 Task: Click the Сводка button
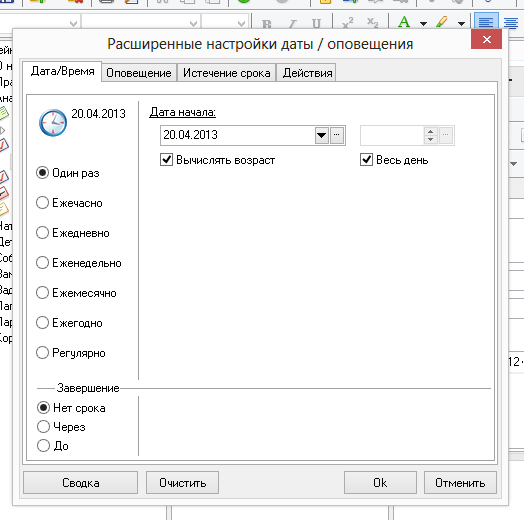coord(81,483)
